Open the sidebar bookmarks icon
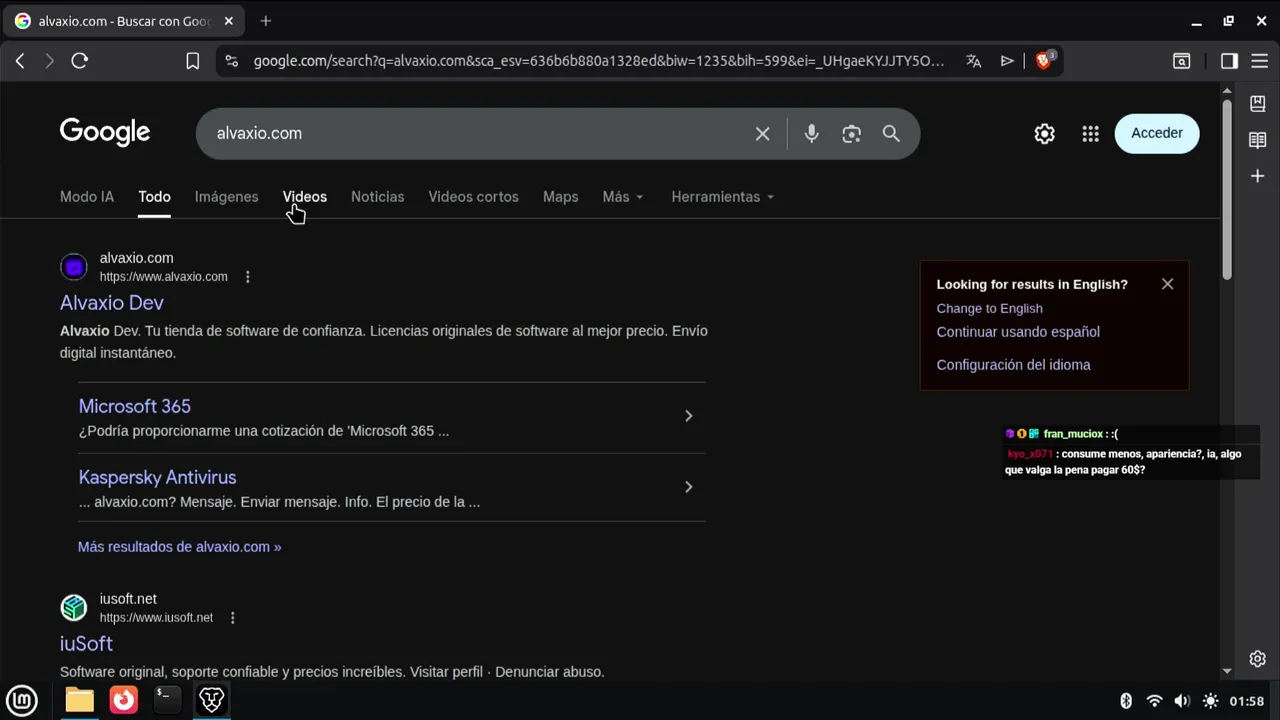The width and height of the screenshot is (1280, 720). click(x=1258, y=104)
